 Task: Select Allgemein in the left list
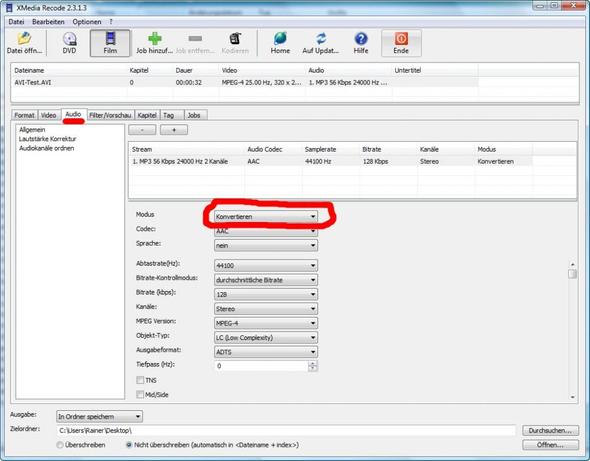32,130
